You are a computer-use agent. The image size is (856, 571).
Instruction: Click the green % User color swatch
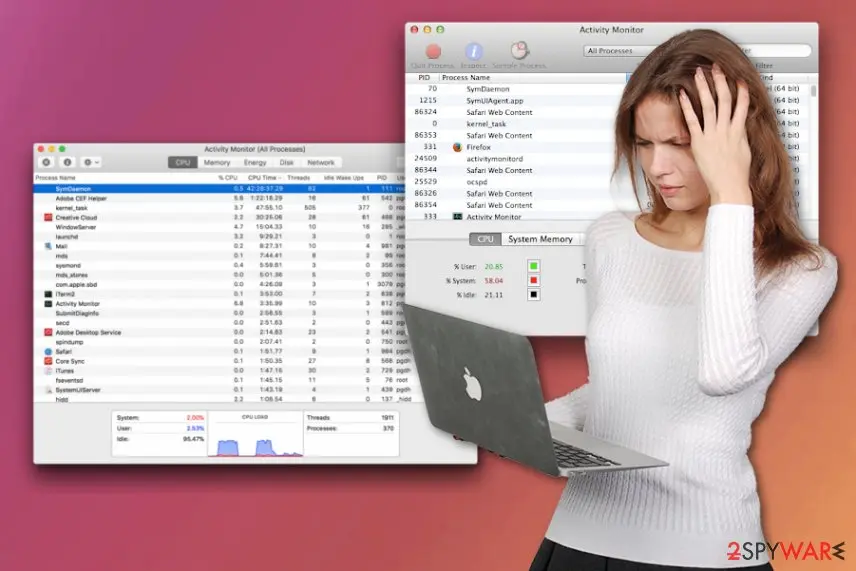[533, 266]
